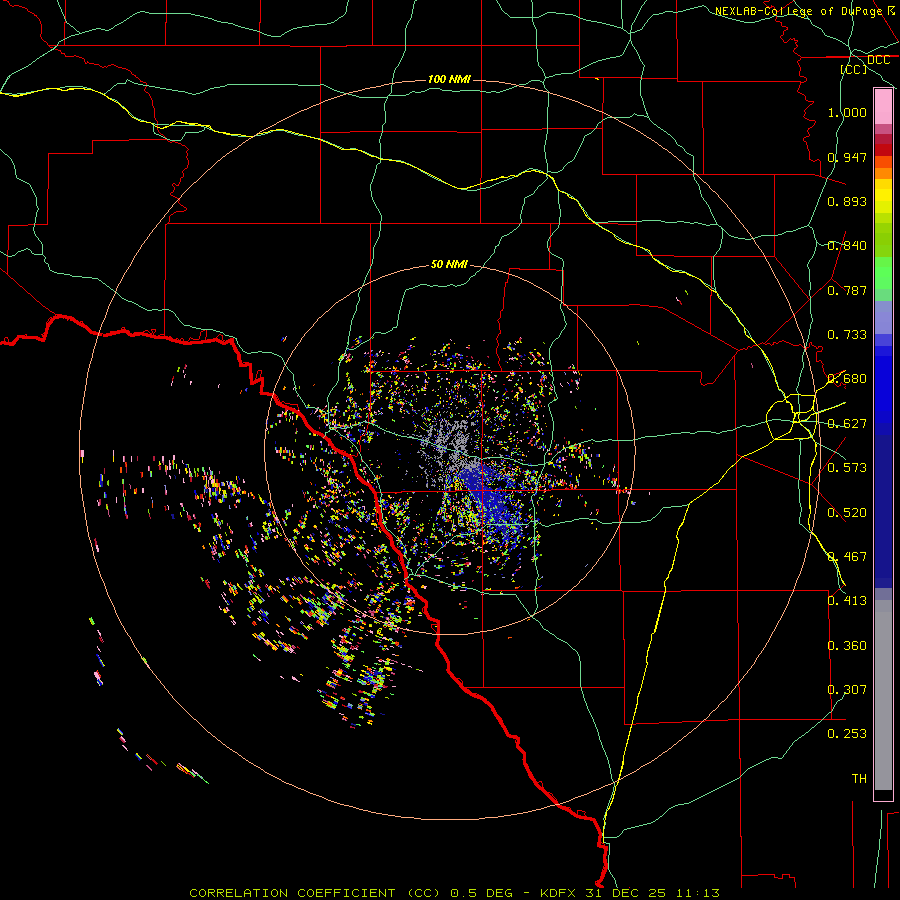The width and height of the screenshot is (900, 900).
Task: Select the 0.840 scale value
Action: click(847, 246)
